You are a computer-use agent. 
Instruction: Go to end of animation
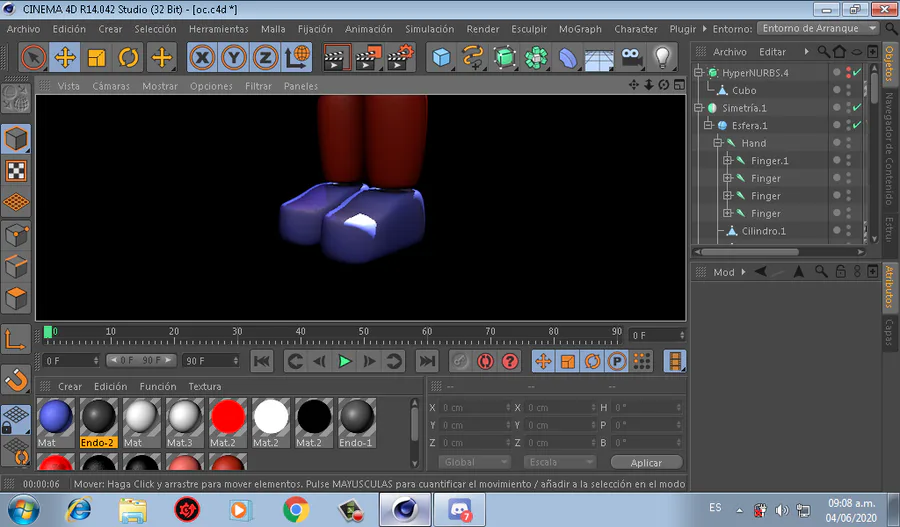pos(427,361)
